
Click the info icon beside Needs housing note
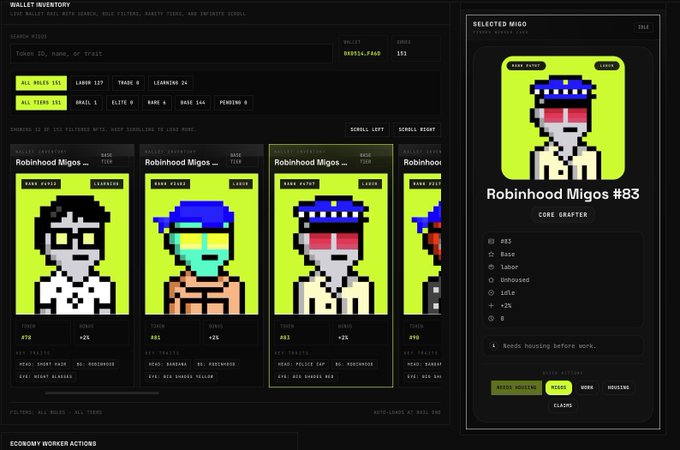[x=493, y=346]
